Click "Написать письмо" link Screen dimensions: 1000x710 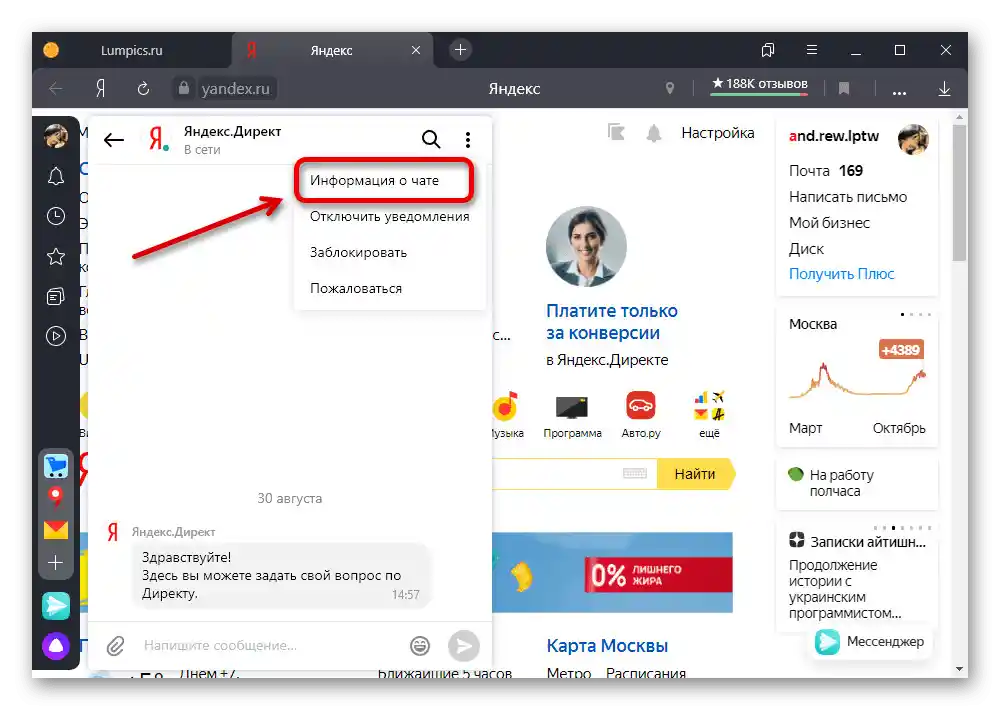point(848,197)
